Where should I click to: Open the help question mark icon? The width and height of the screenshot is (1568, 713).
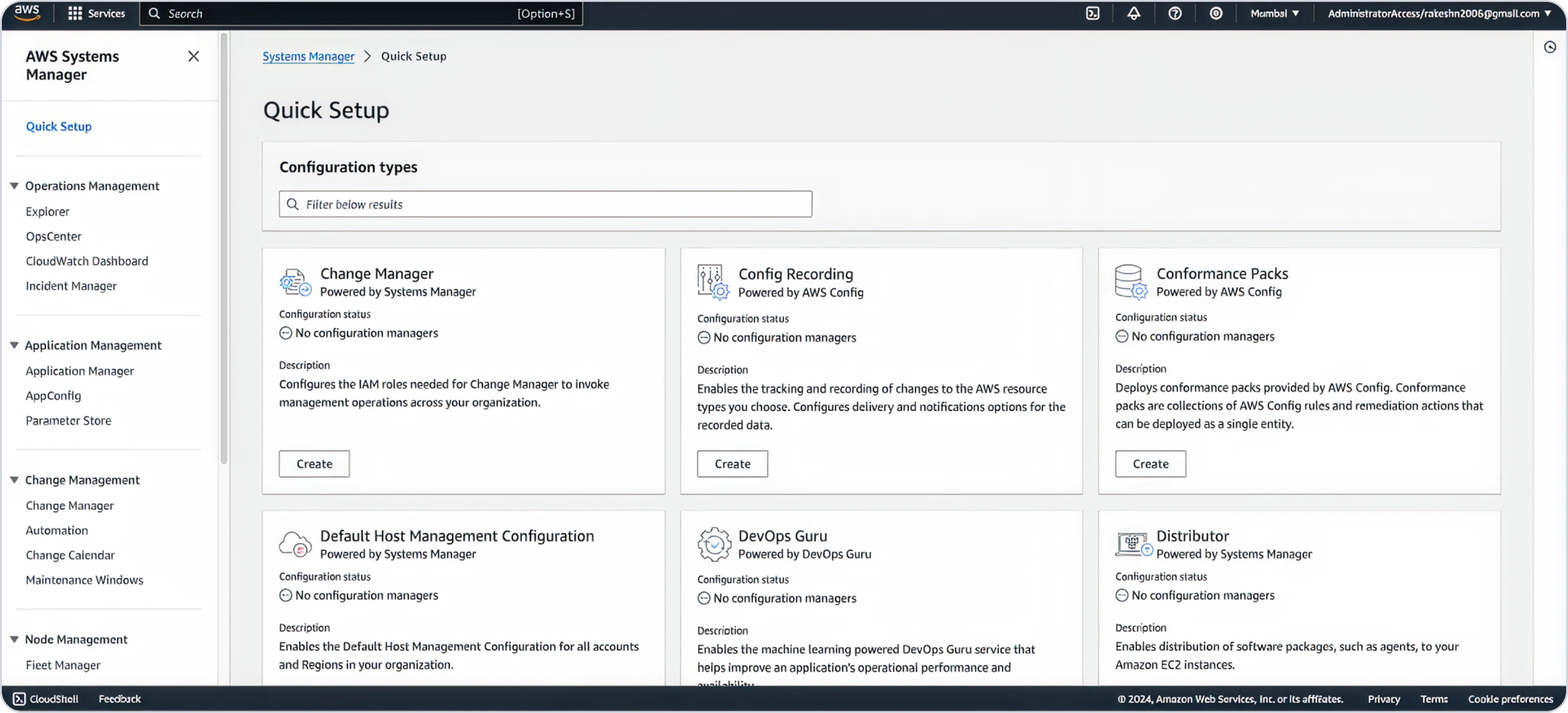pos(1175,14)
